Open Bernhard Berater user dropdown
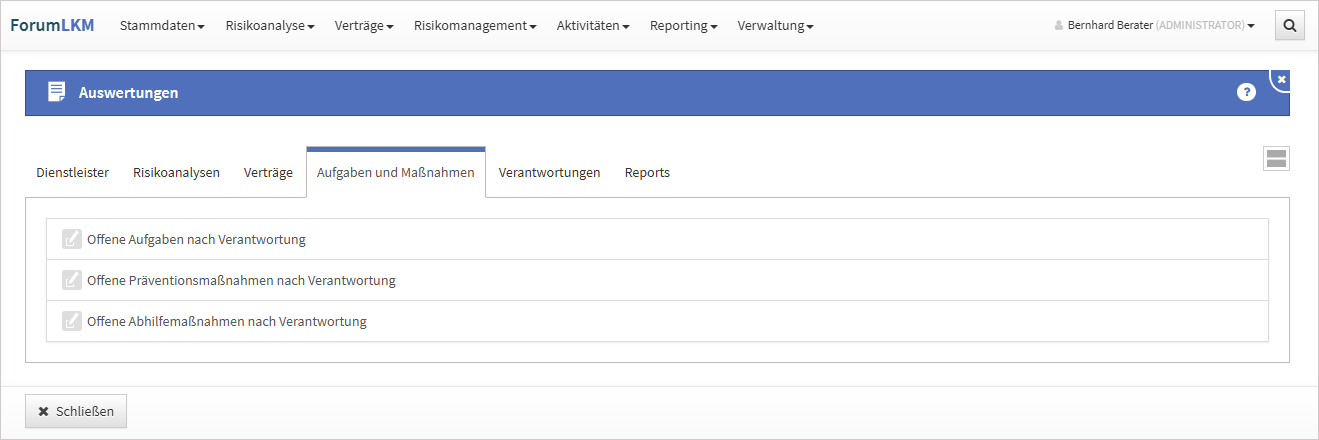The width and height of the screenshot is (1319, 440). 1155,26
